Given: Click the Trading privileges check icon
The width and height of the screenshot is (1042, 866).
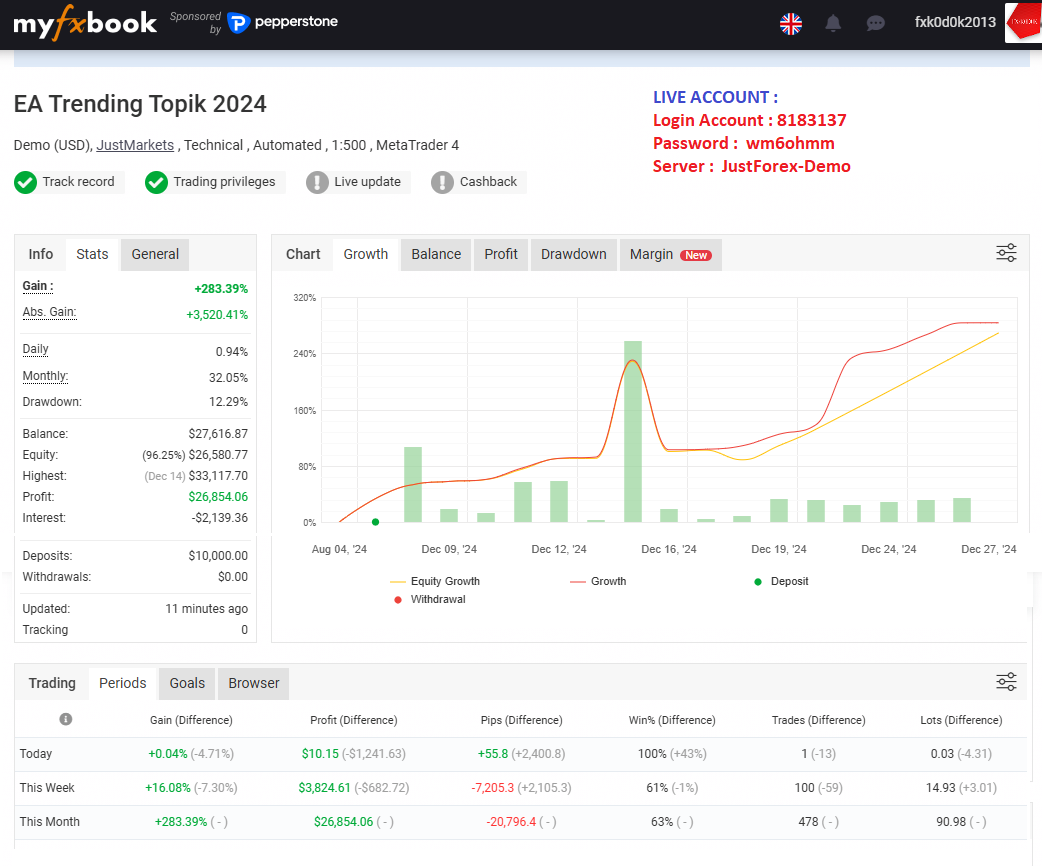Looking at the screenshot, I should [156, 182].
